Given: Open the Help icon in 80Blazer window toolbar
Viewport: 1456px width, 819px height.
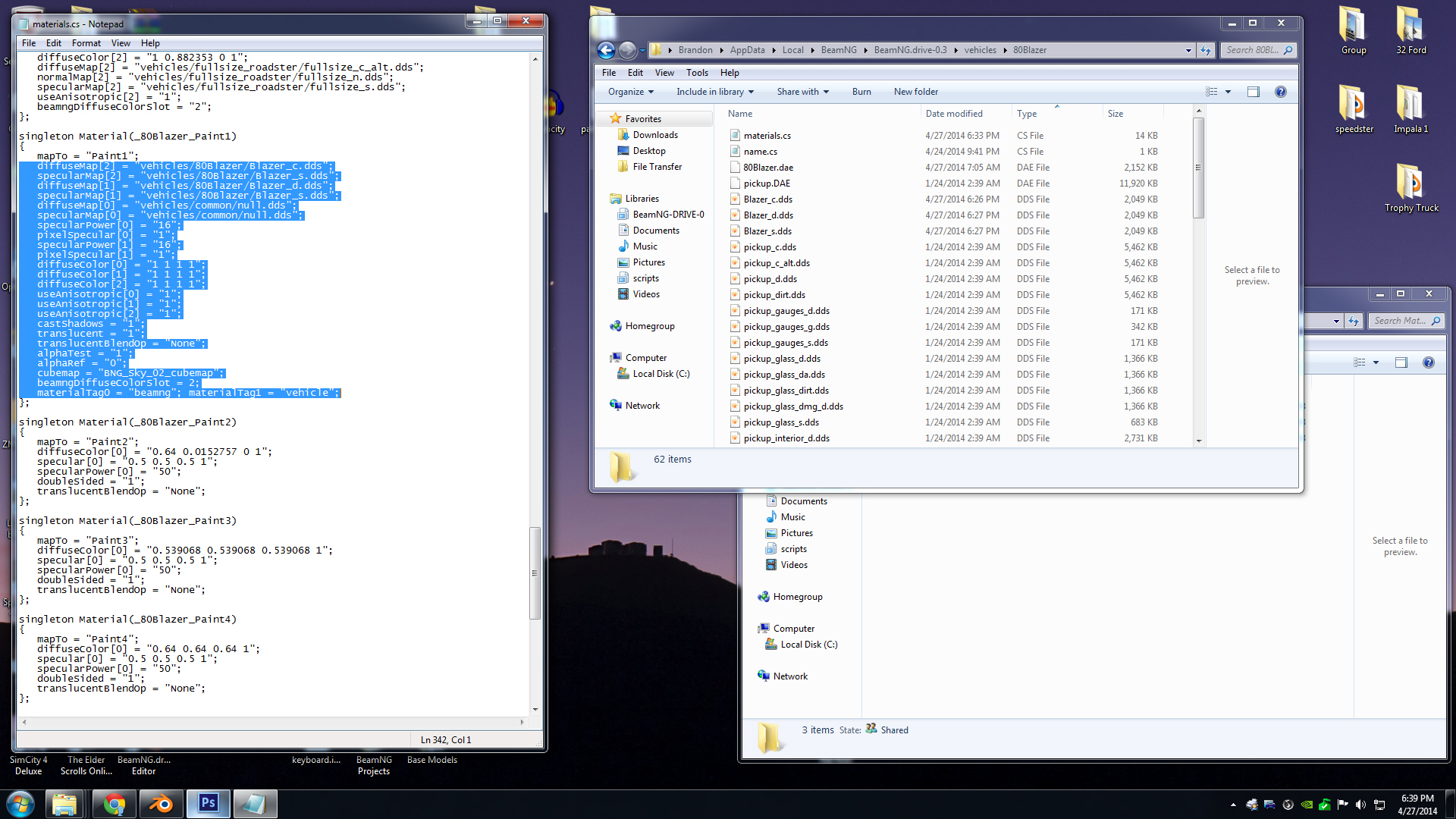Looking at the screenshot, I should pos(1281,92).
